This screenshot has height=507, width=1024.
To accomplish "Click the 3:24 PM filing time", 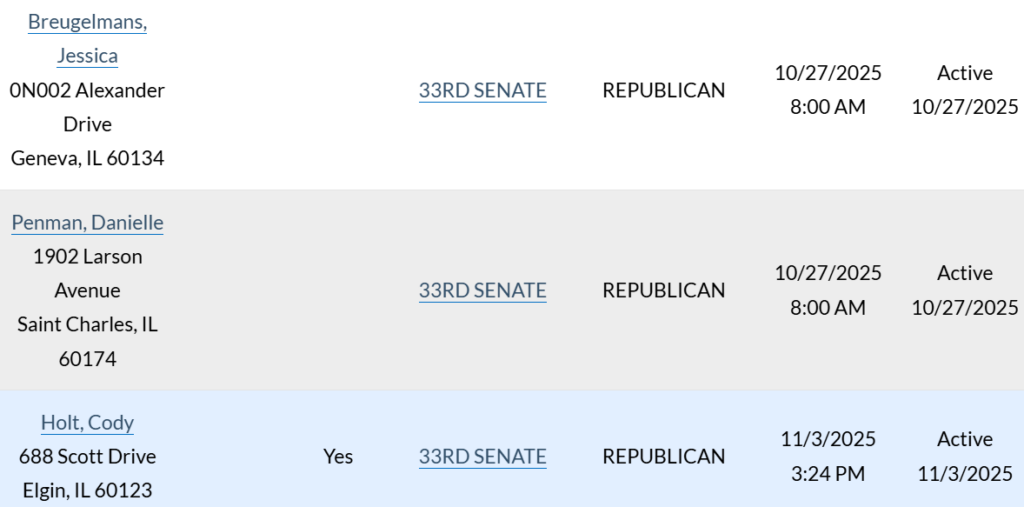I will (x=827, y=473).
